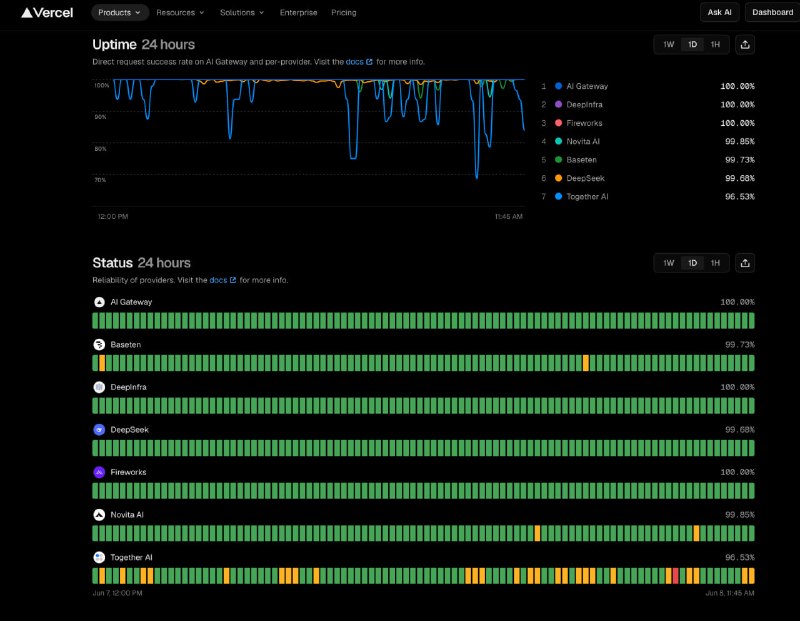
Task: Click Together AI provider icon
Action: 99,557
